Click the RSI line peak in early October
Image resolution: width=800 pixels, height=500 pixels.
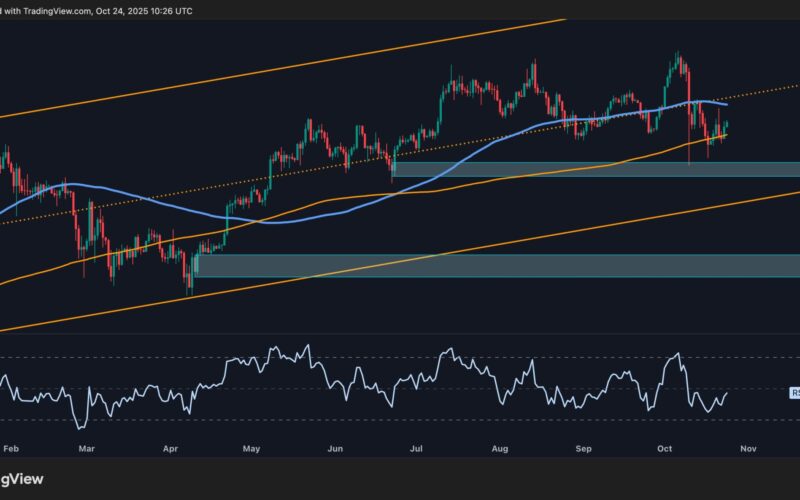point(679,354)
